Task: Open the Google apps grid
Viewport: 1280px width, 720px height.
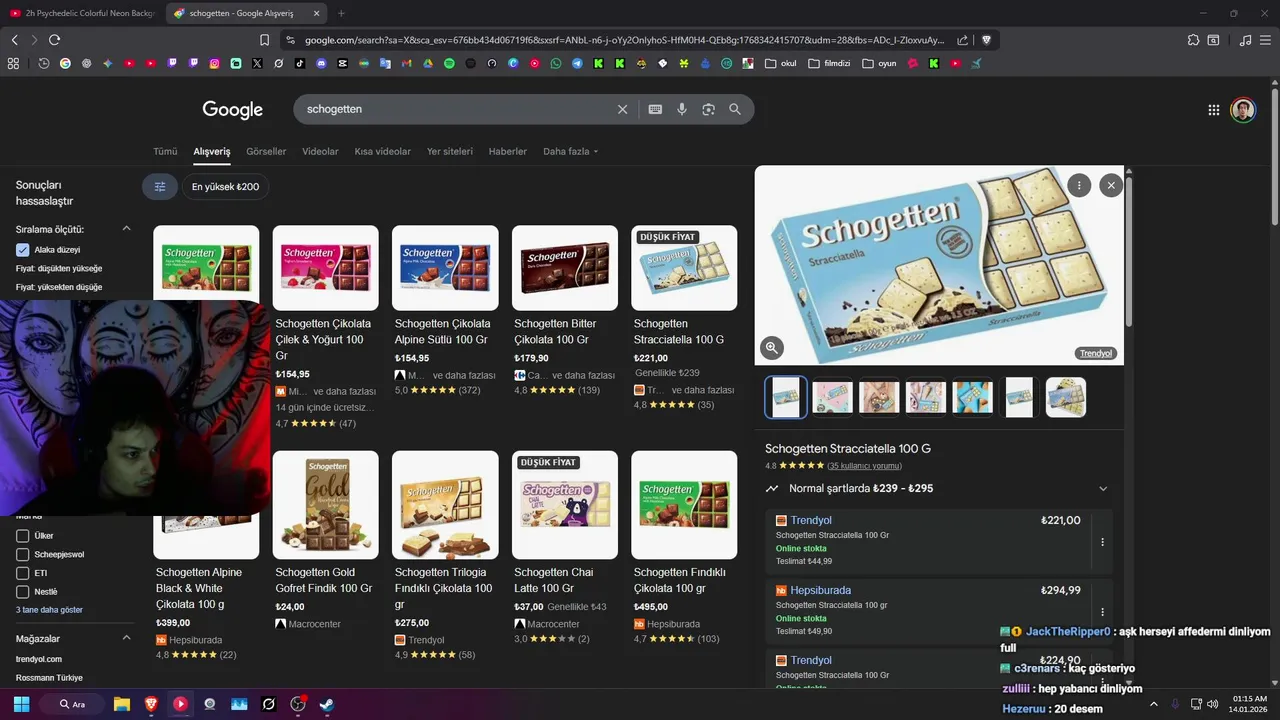Action: (1214, 110)
